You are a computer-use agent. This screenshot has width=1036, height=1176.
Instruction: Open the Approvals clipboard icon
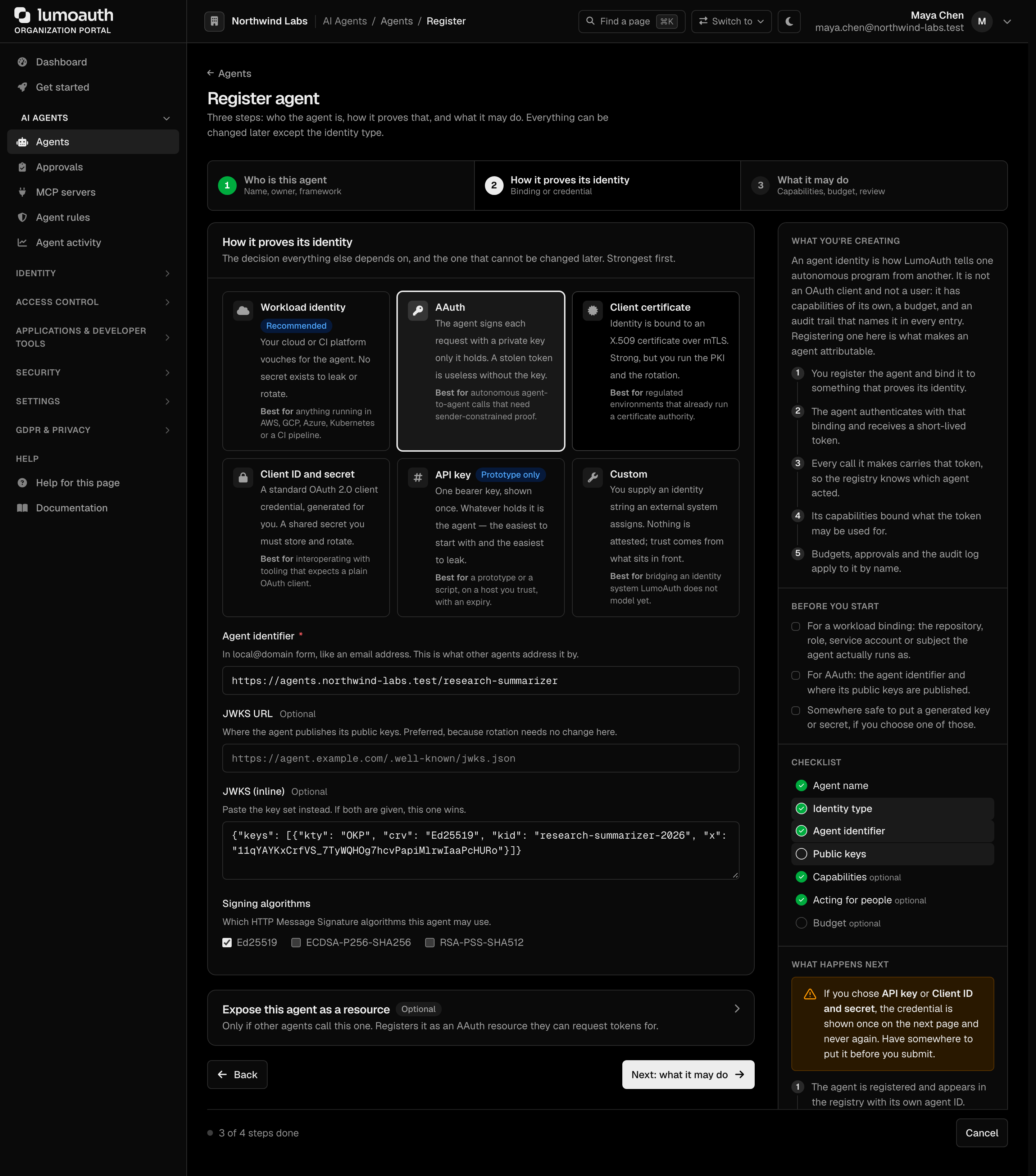tap(22, 167)
